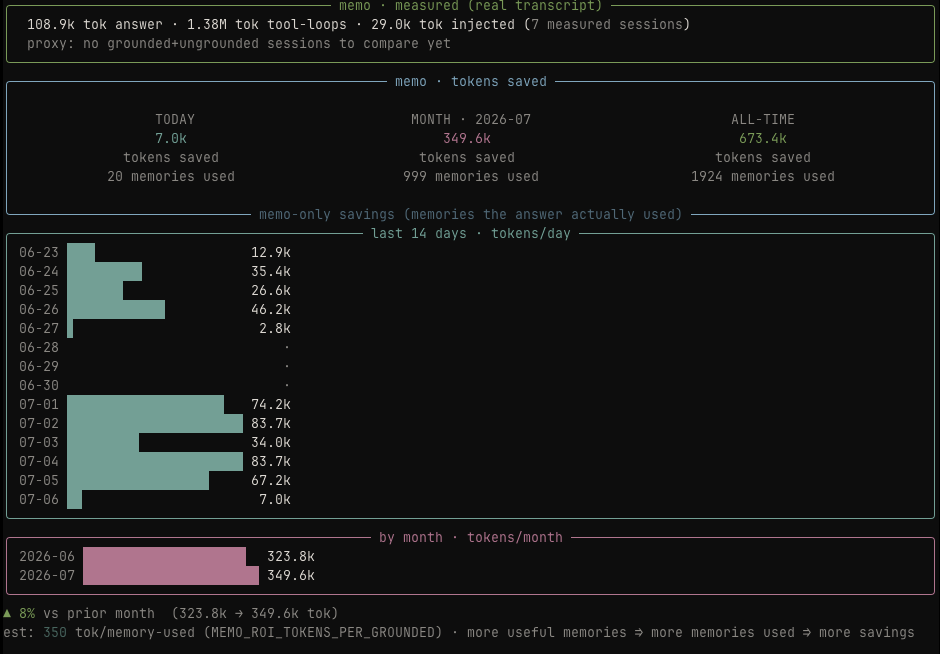This screenshot has width=940, height=654.
Task: Click the 06-25 date label
Action: (x=39, y=291)
